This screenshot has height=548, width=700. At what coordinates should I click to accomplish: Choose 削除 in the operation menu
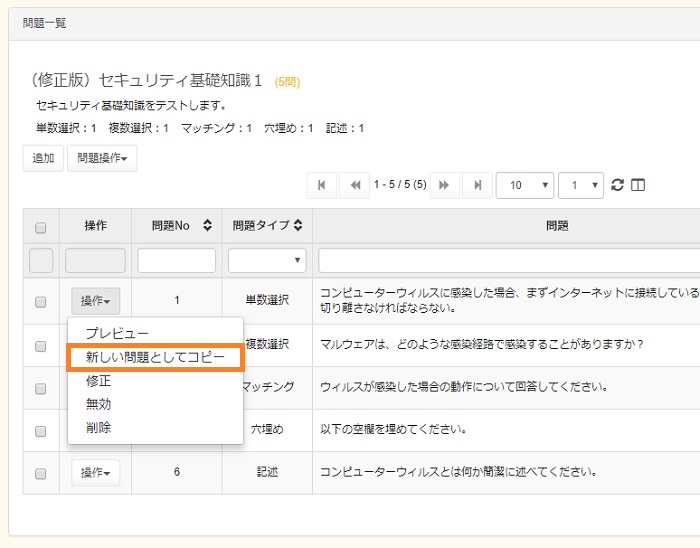pos(98,427)
